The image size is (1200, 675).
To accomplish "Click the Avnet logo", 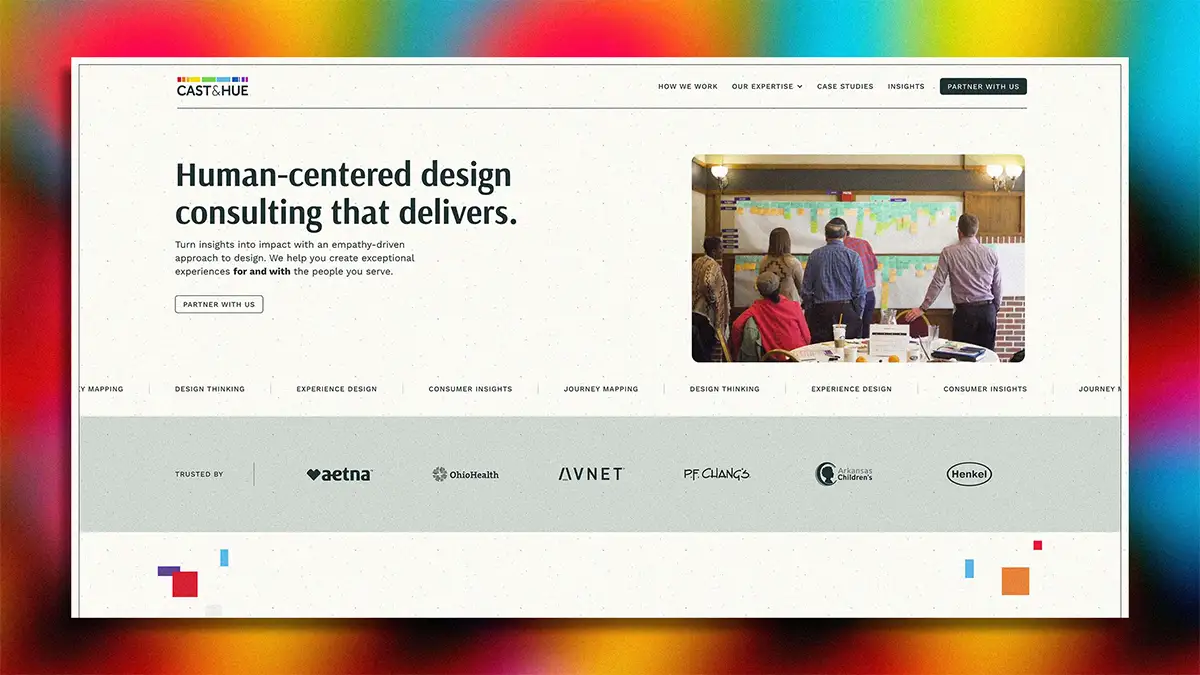I will (591, 474).
